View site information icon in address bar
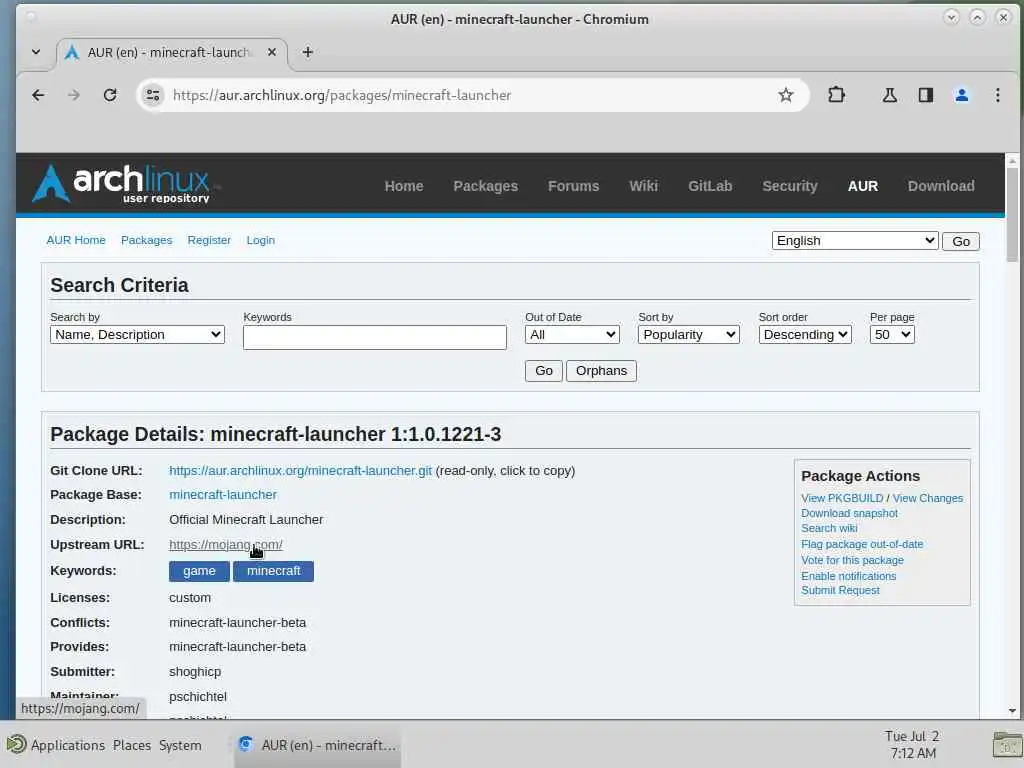1024x768 pixels. tap(153, 95)
